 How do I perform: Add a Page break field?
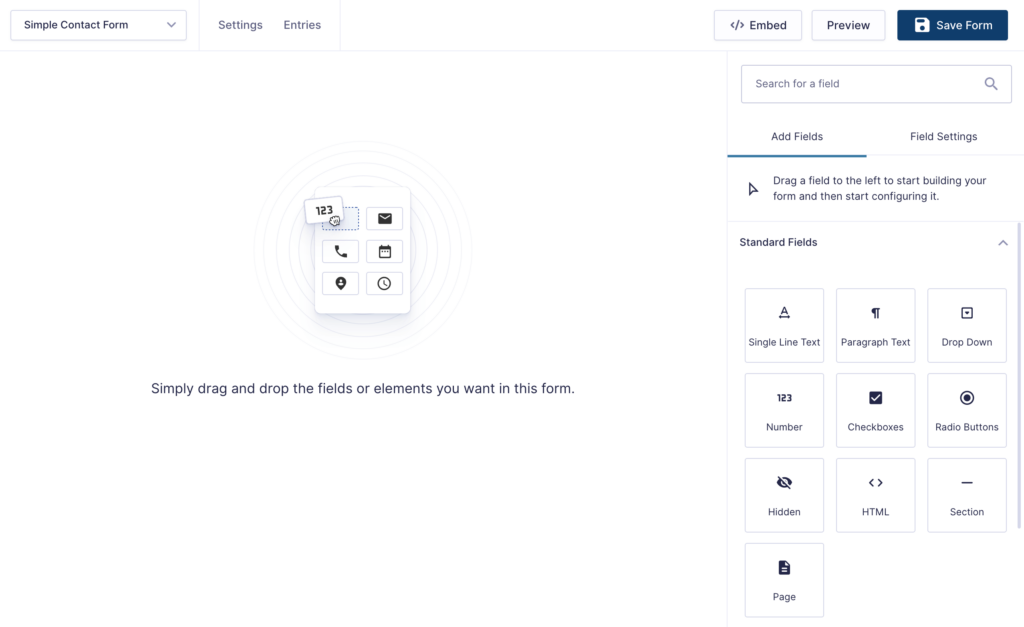[x=784, y=580]
